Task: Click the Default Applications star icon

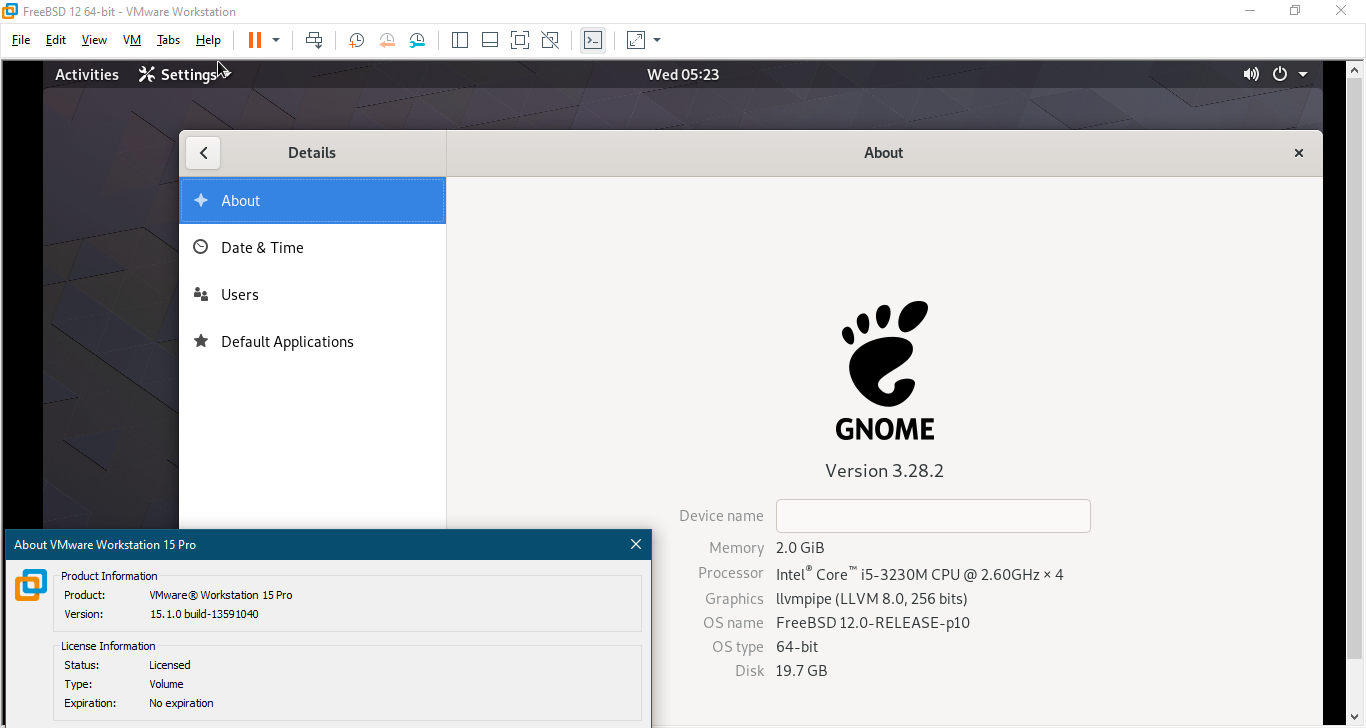Action: 201,341
